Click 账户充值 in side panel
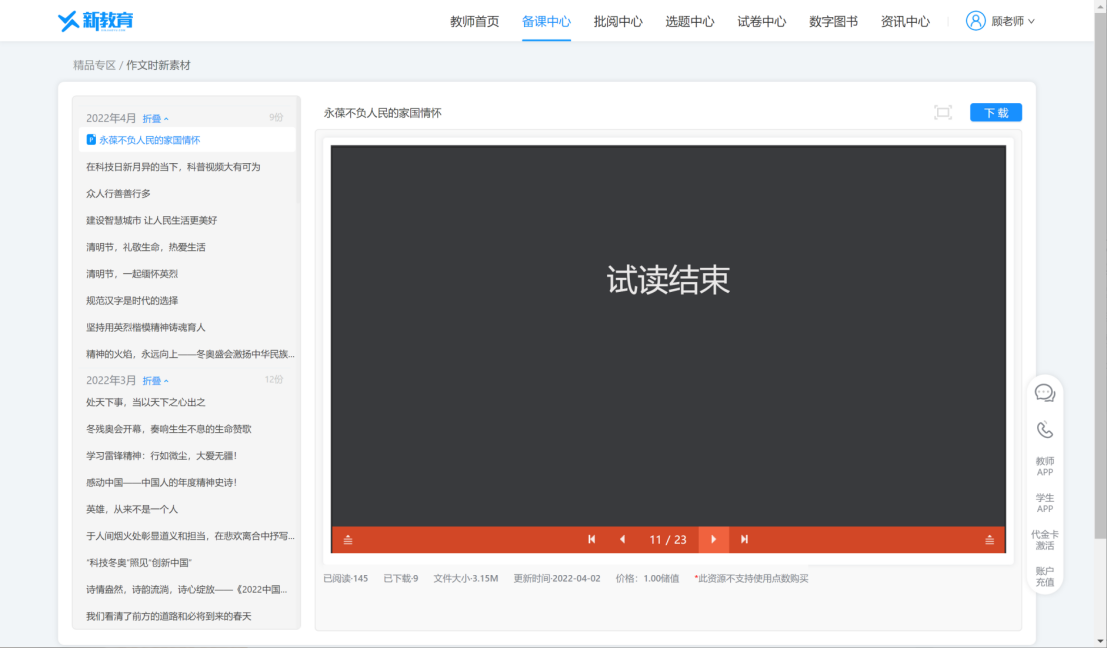1108x648 pixels. point(1044,577)
